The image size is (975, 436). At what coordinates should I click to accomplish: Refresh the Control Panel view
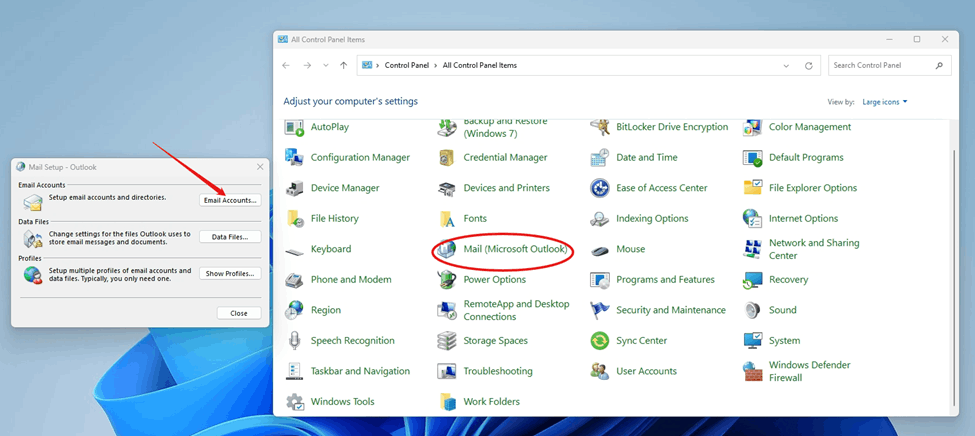(x=809, y=65)
